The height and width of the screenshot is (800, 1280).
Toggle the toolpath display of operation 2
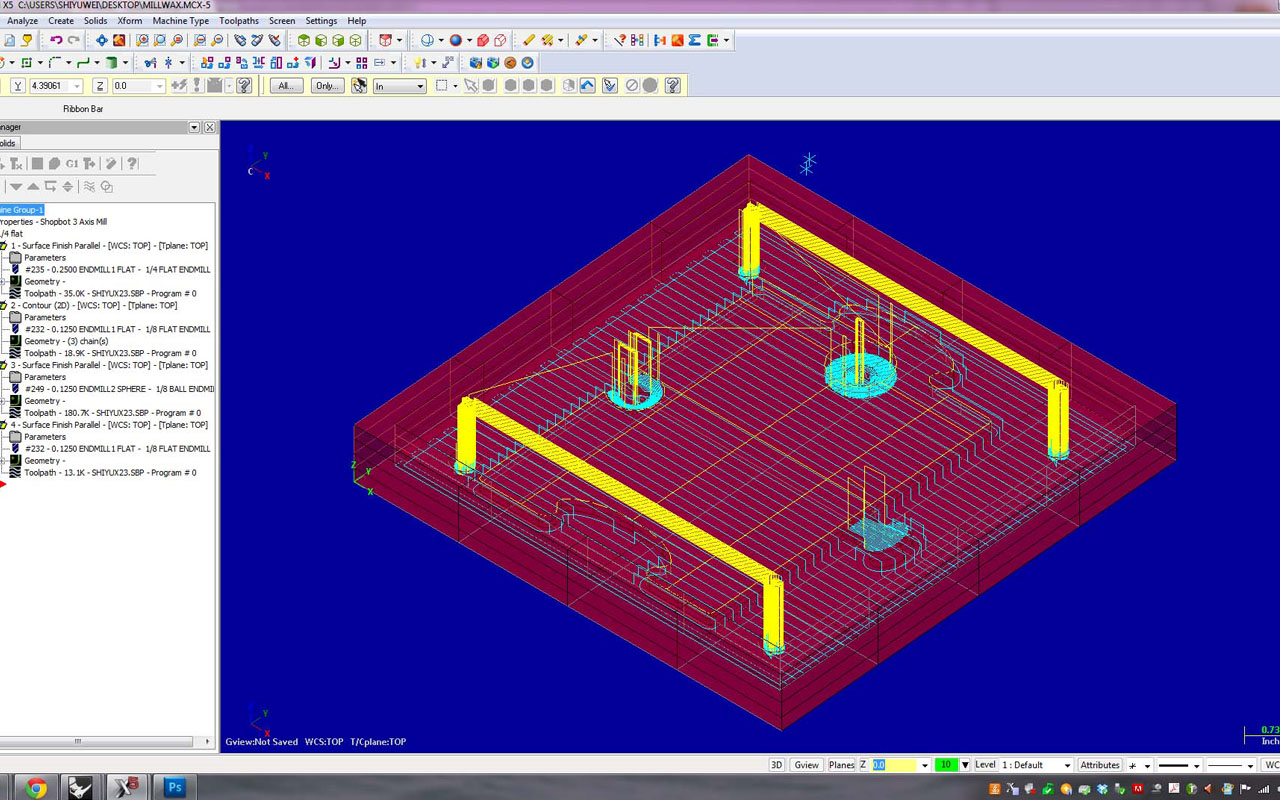coord(15,353)
